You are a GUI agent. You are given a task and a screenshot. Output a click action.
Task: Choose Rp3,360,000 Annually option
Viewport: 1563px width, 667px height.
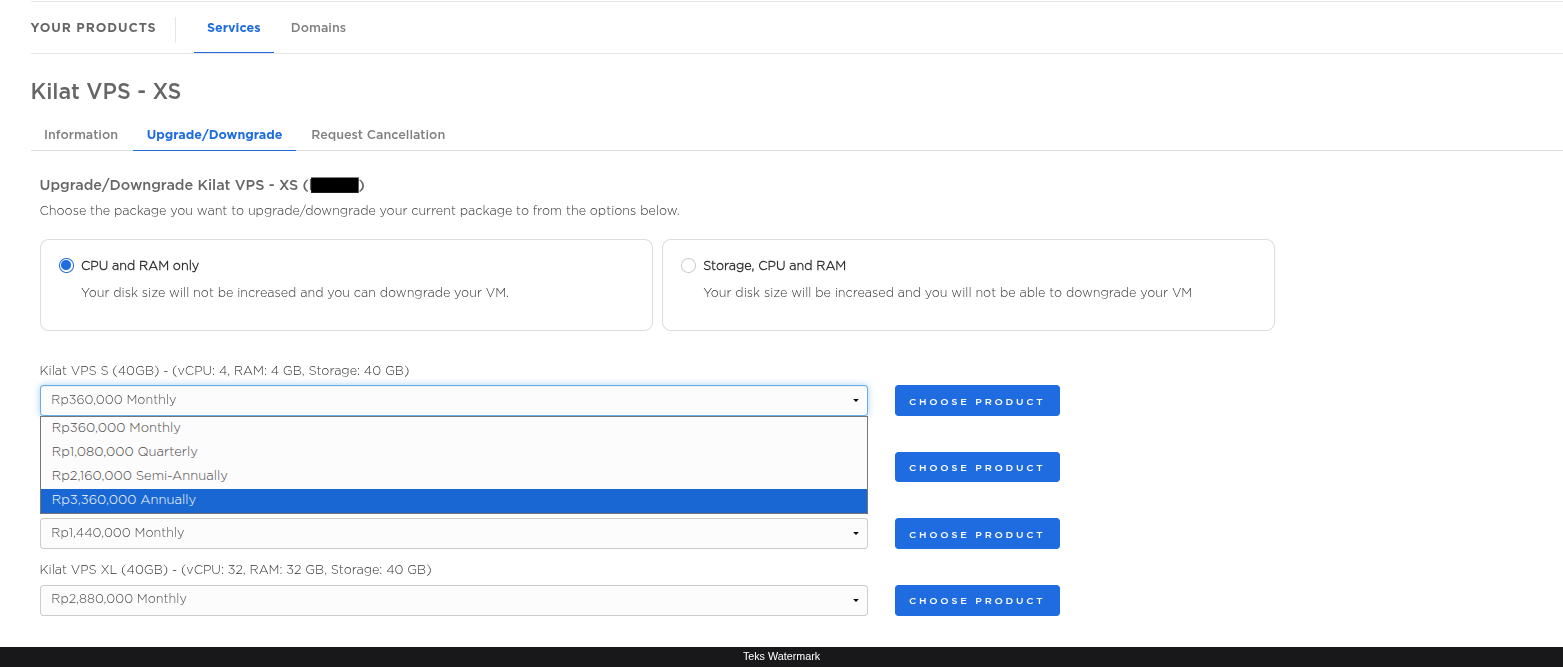pos(453,500)
